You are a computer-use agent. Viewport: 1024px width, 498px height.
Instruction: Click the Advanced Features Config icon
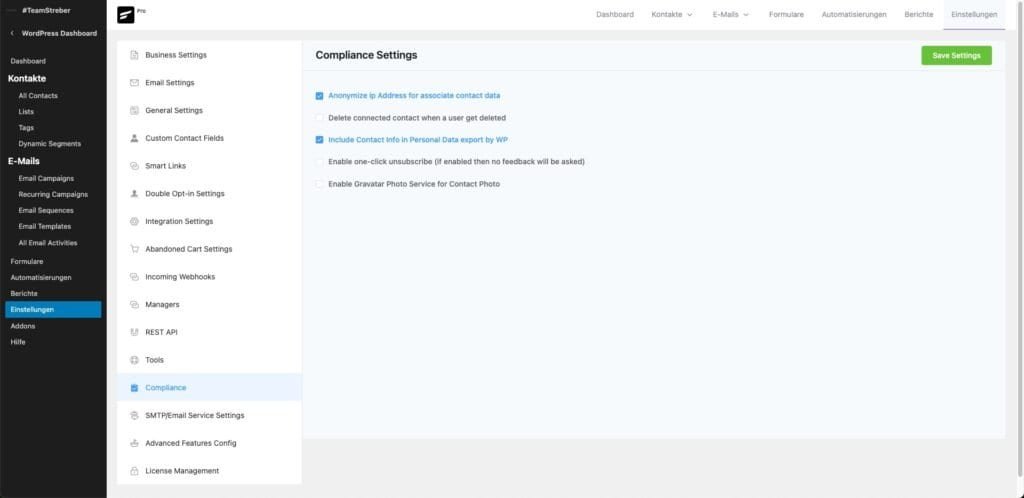(134, 443)
